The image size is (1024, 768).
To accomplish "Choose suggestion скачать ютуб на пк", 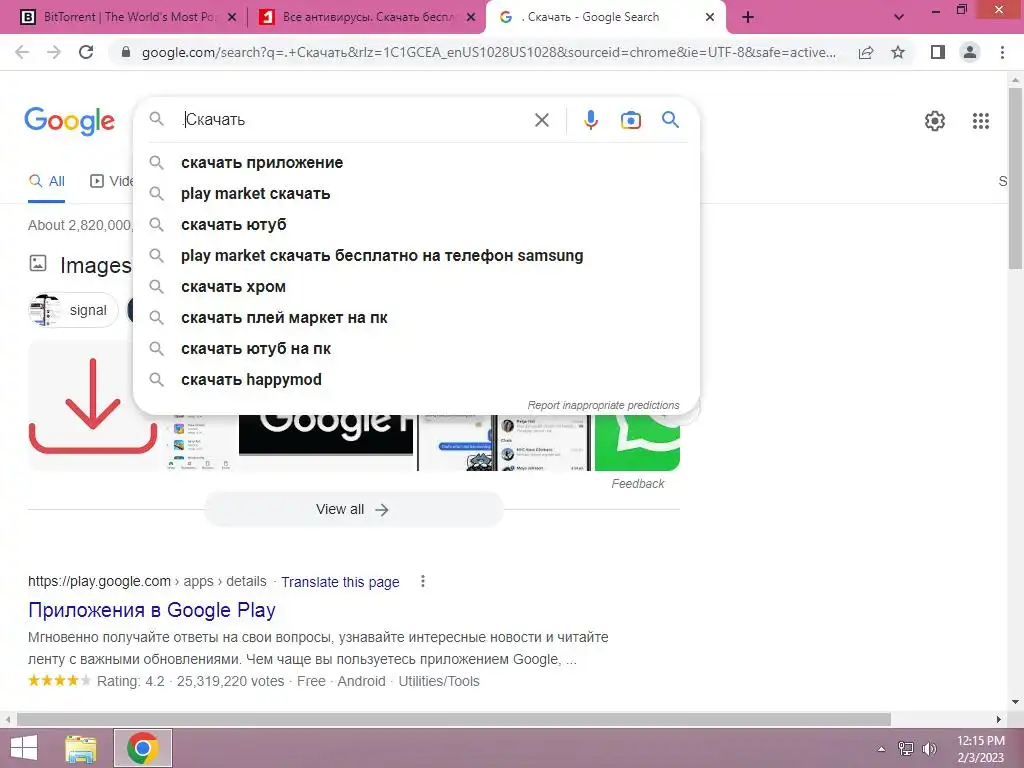I will coord(416,349).
